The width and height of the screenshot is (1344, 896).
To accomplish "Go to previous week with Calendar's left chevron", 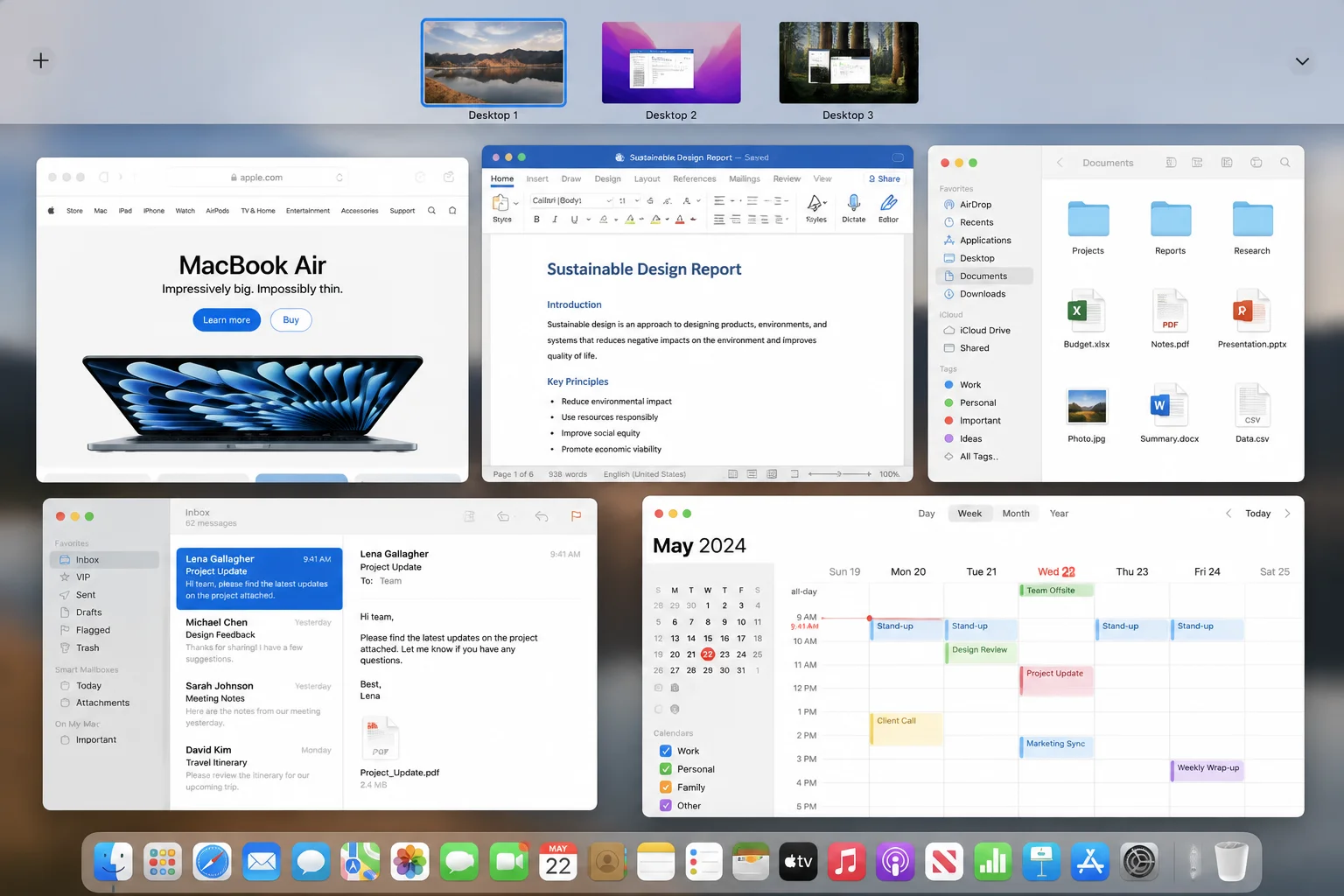I will click(x=1228, y=514).
